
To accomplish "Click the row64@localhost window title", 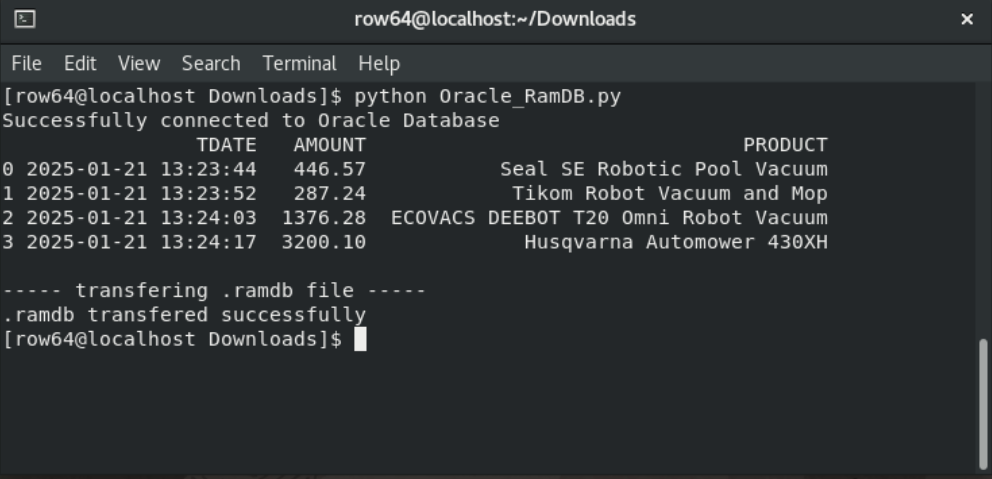I will coord(495,19).
